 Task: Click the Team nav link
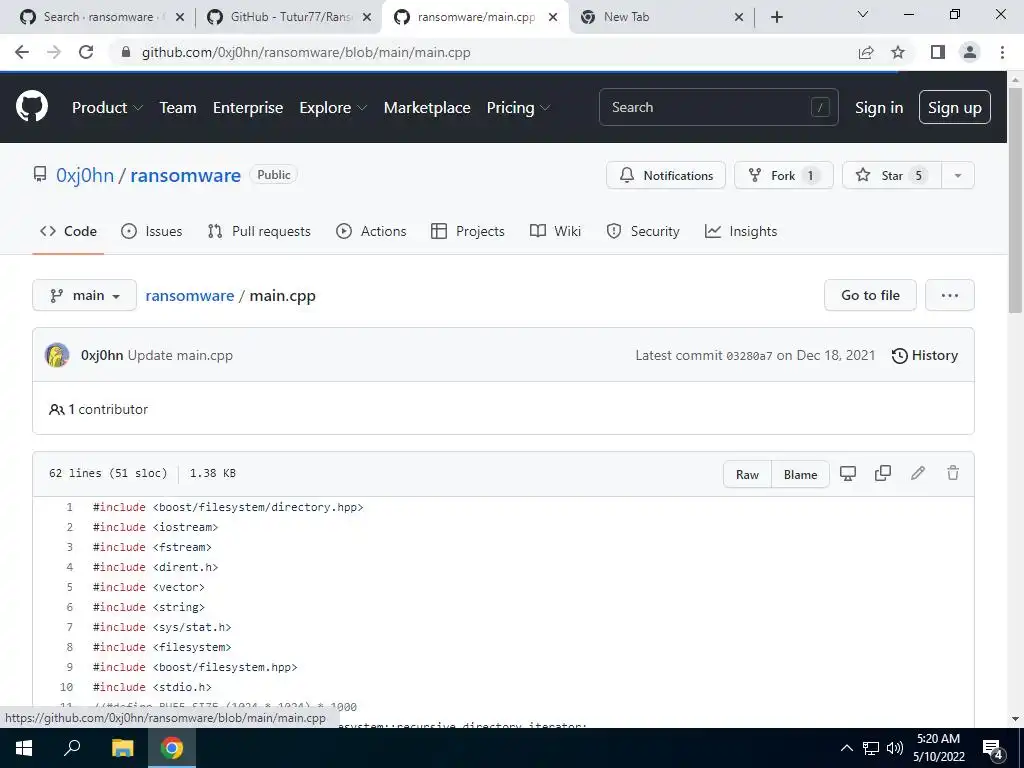pos(178,107)
